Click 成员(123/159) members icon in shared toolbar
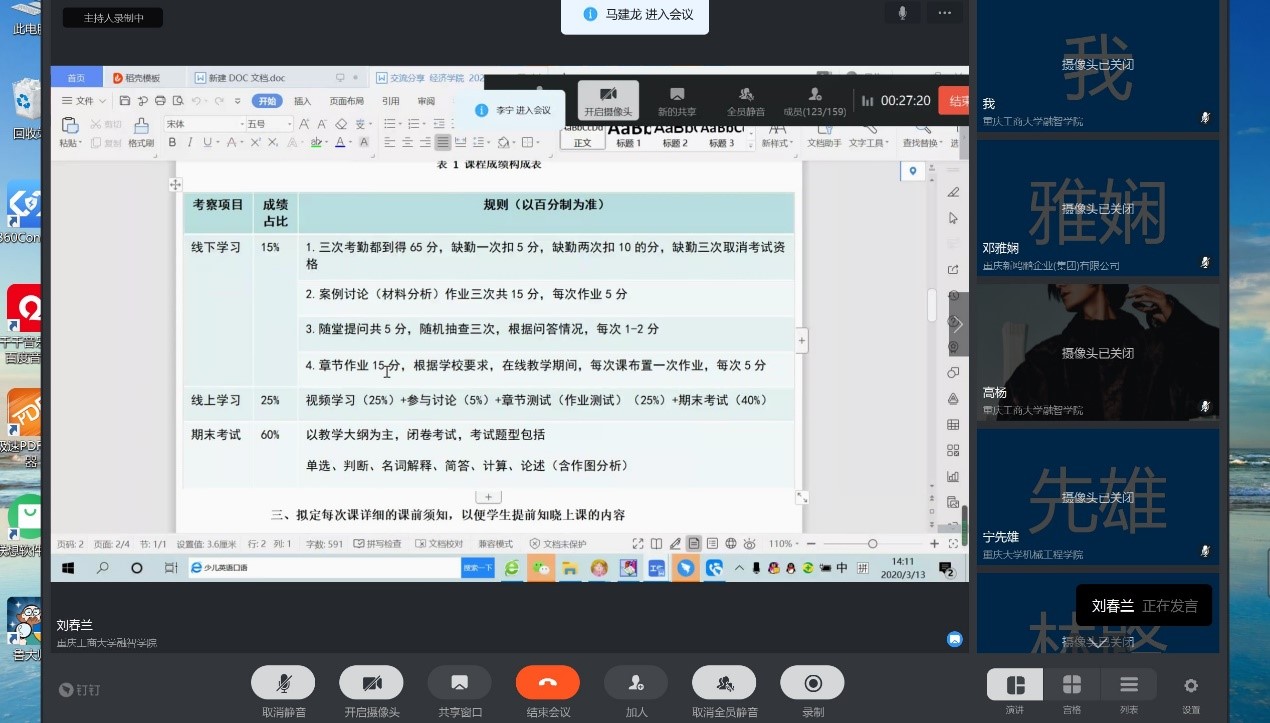Viewport: 1270px width, 723px height. 814,100
